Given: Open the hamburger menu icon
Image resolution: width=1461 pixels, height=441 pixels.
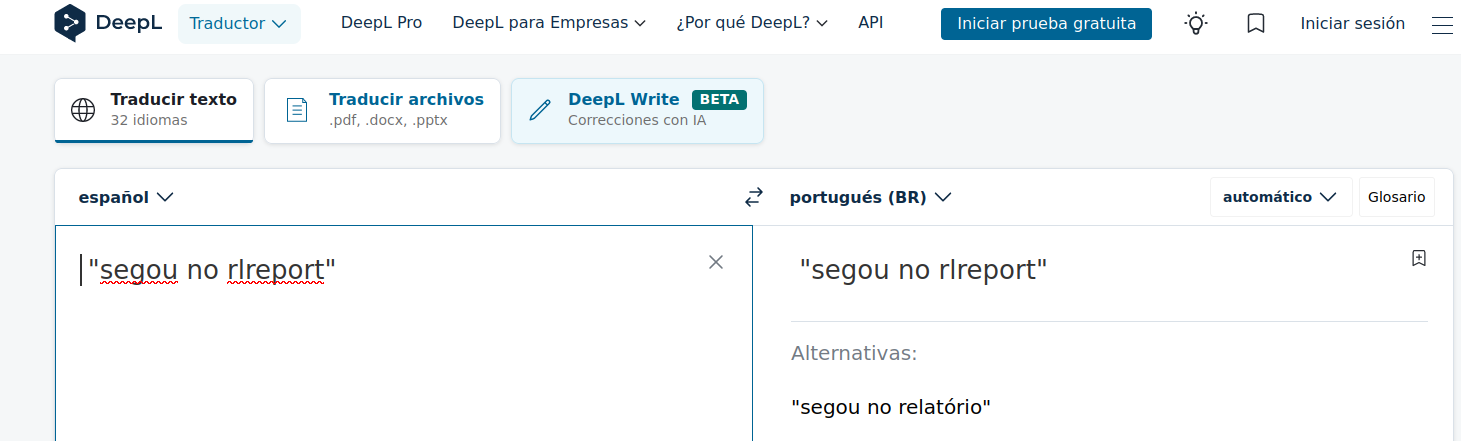Looking at the screenshot, I should (1442, 24).
